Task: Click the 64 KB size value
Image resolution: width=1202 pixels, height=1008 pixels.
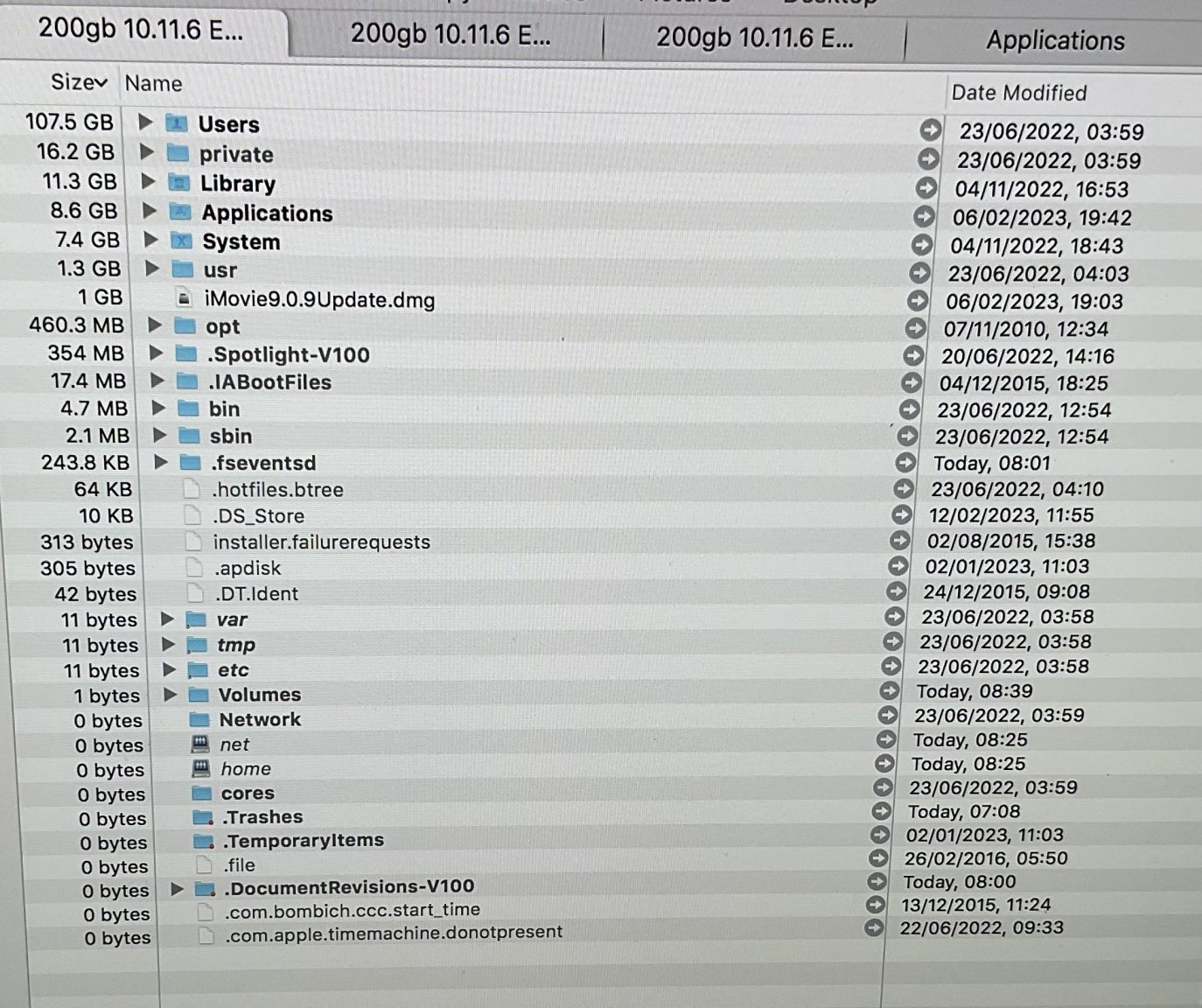Action: [103, 489]
